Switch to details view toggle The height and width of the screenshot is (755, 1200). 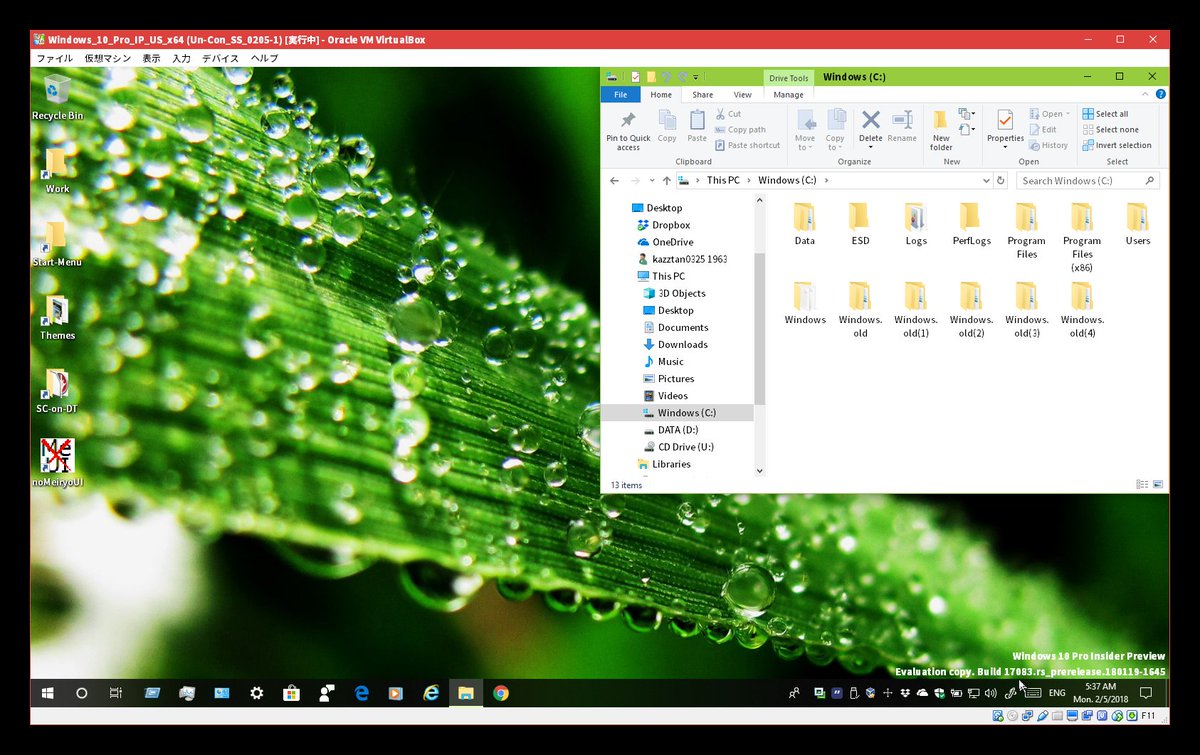[1142, 484]
